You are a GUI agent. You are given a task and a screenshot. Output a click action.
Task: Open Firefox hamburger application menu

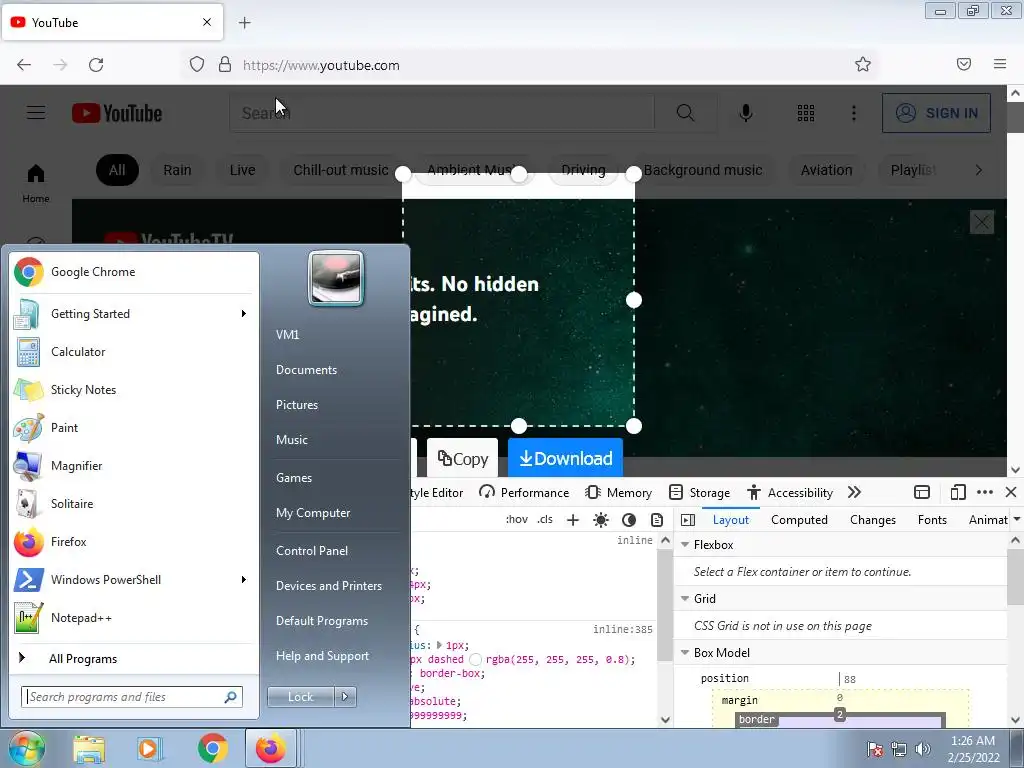tap(1000, 64)
